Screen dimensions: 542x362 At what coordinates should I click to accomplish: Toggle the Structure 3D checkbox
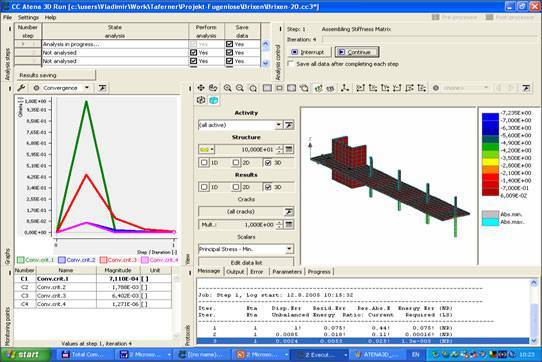click(x=268, y=163)
